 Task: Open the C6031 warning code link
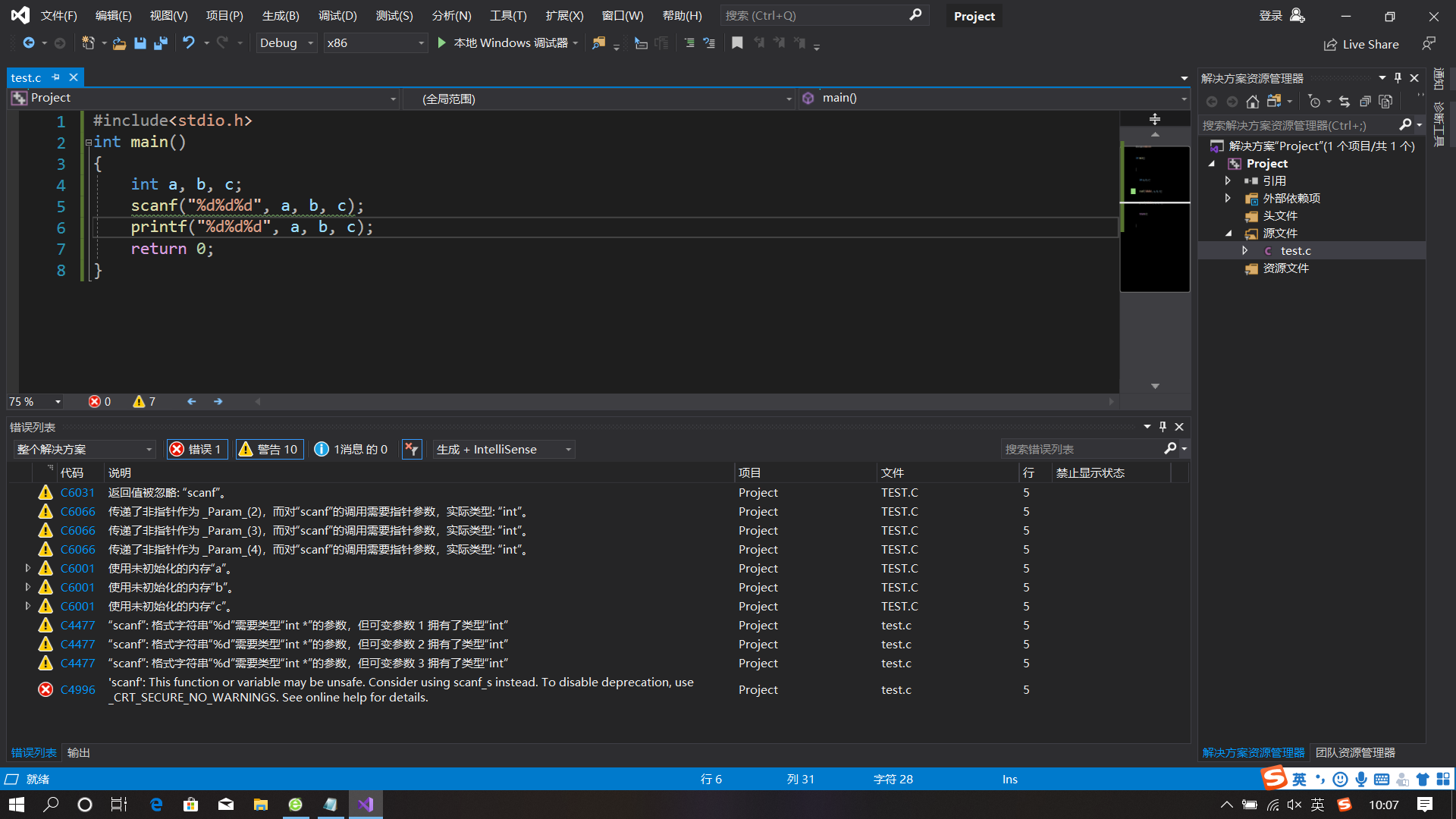[x=78, y=492]
